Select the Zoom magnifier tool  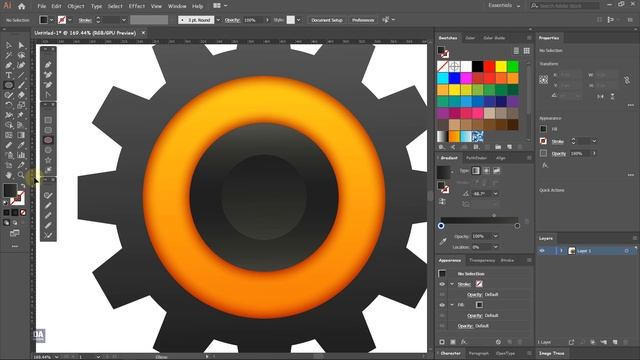(x=21, y=175)
